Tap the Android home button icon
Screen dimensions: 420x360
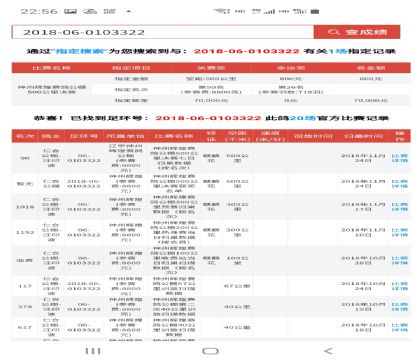point(210,351)
